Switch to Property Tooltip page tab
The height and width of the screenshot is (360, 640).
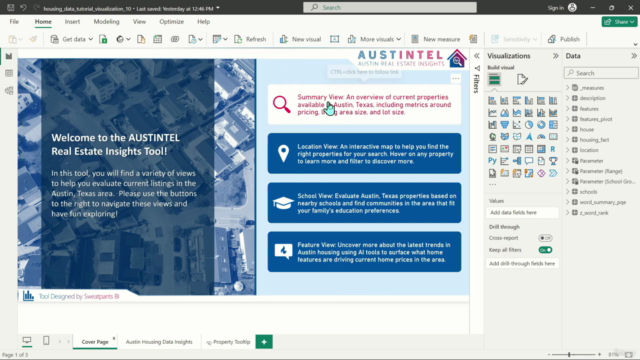click(x=229, y=342)
